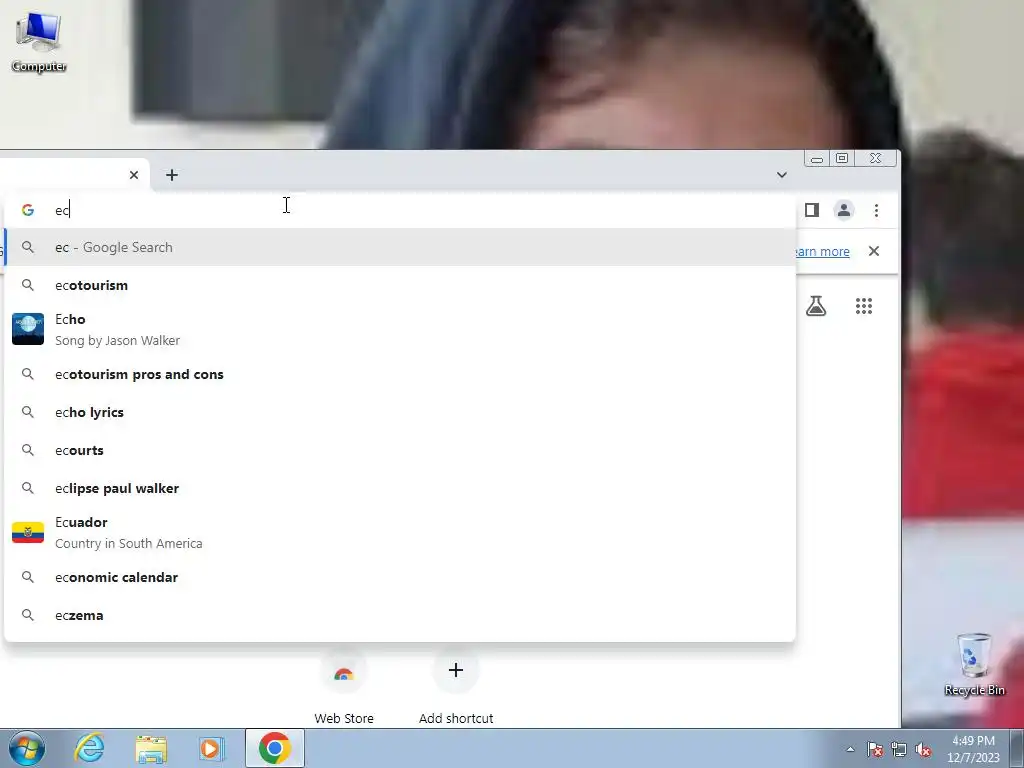Close the current Chrome tab
This screenshot has width=1024, height=768.
tap(134, 175)
